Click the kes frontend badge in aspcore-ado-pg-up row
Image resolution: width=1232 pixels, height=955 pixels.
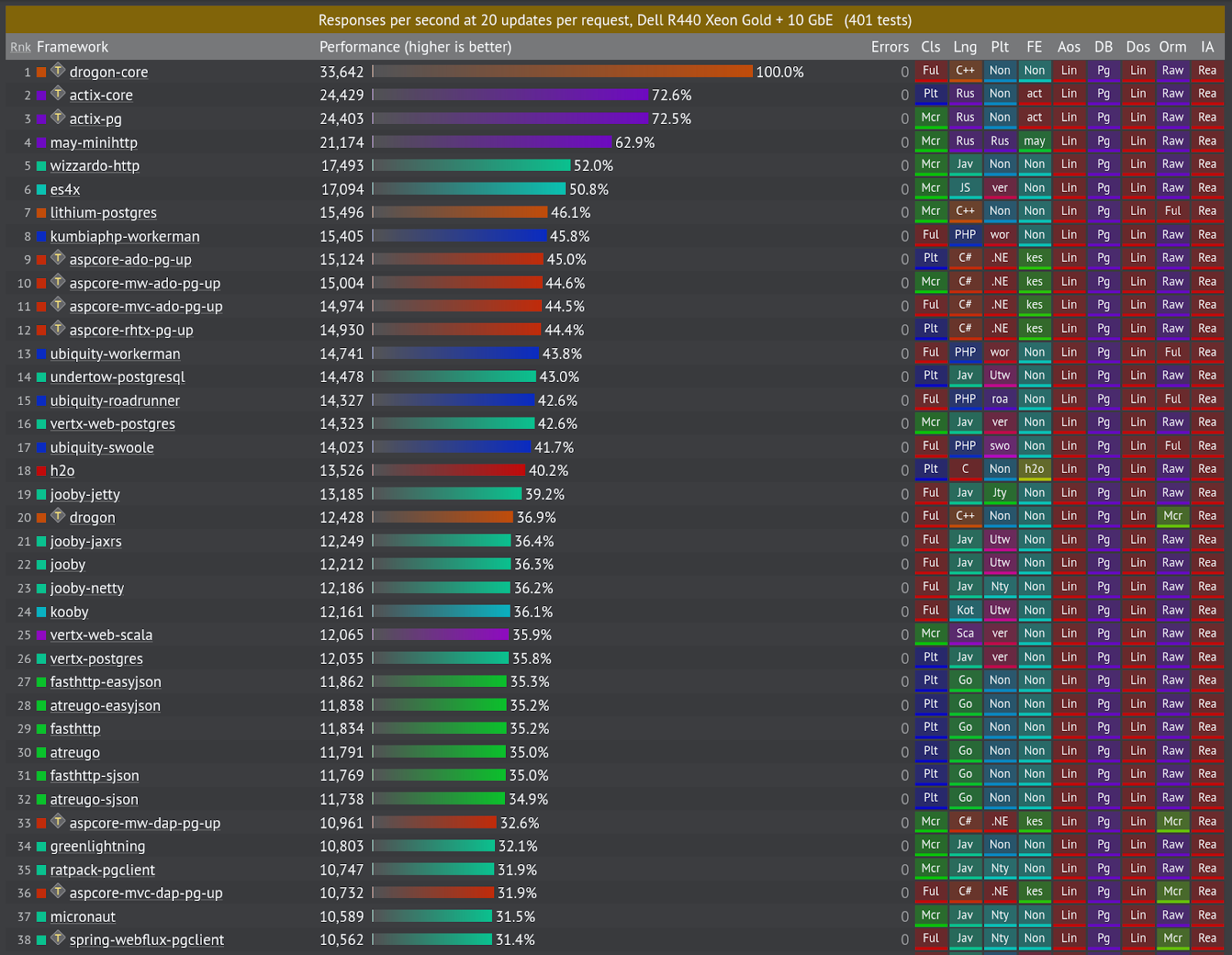click(1034, 259)
